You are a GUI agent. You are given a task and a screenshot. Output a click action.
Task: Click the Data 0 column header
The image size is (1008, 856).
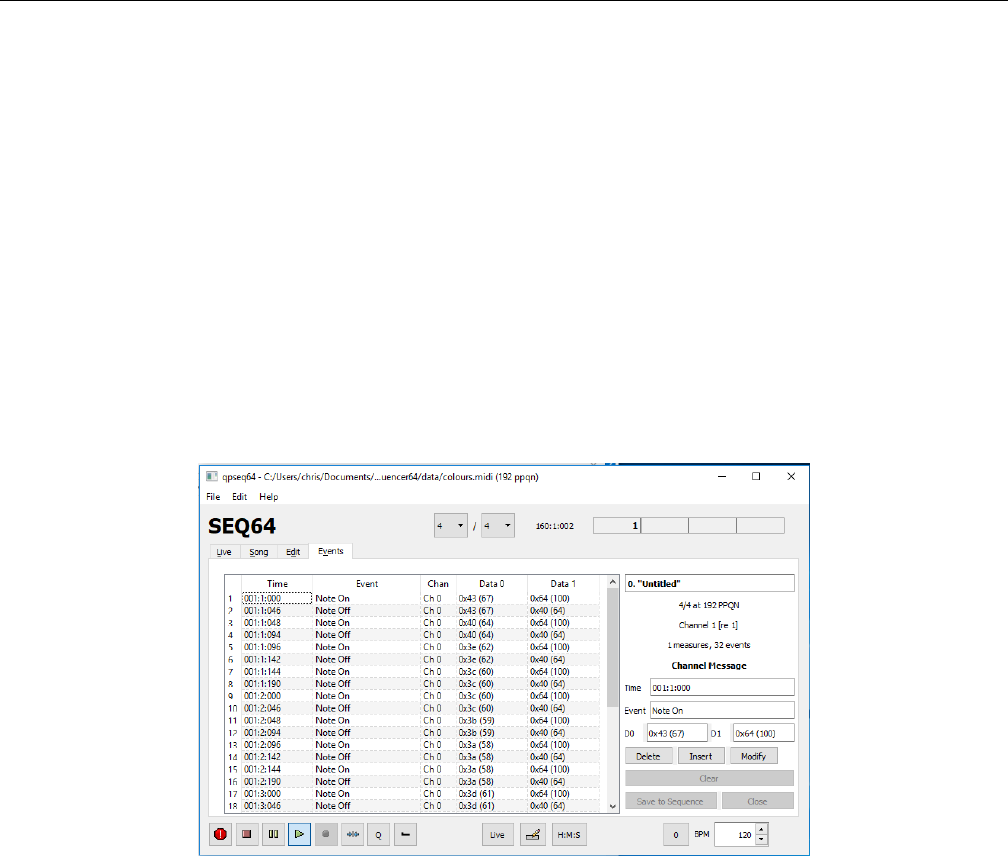[492, 584]
